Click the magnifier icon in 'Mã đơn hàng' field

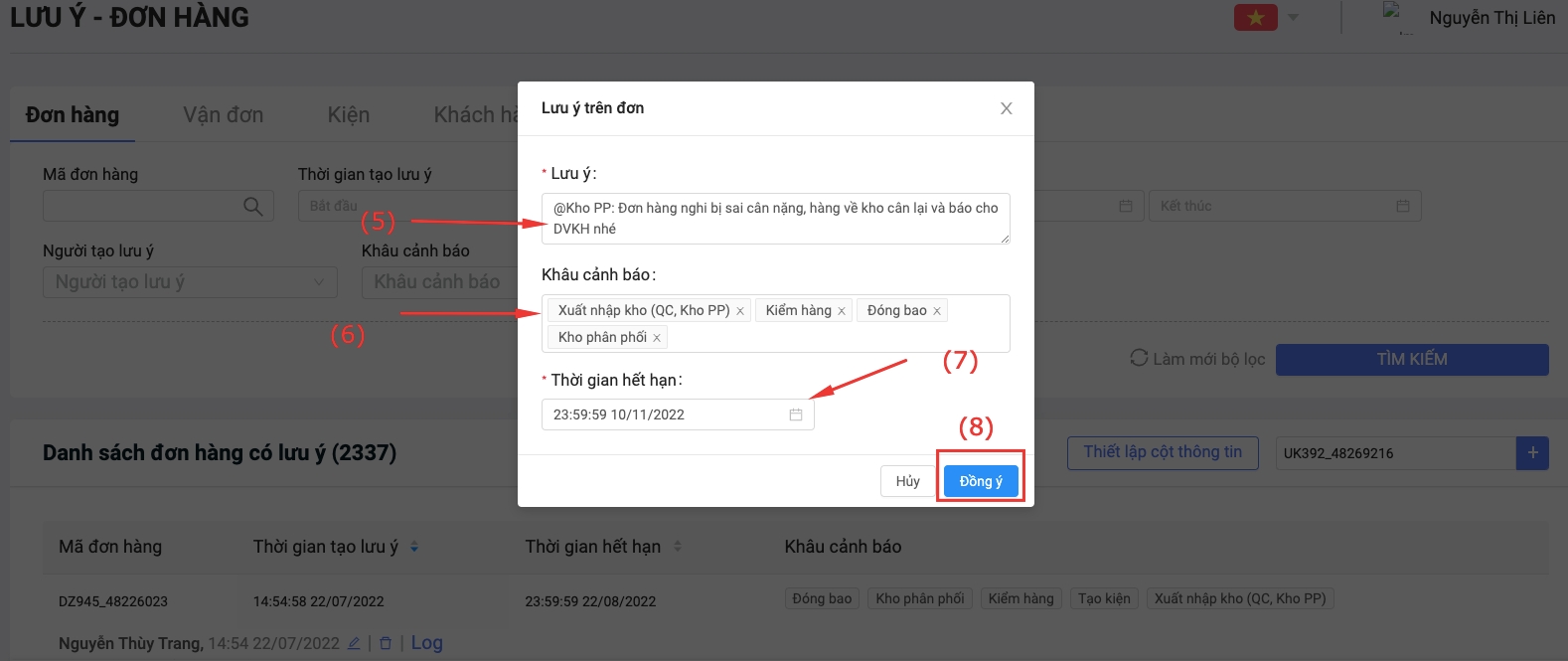(253, 206)
